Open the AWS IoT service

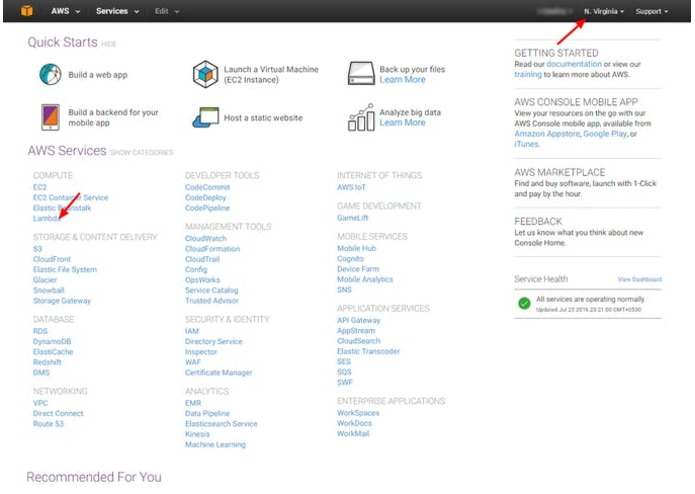click(351, 187)
